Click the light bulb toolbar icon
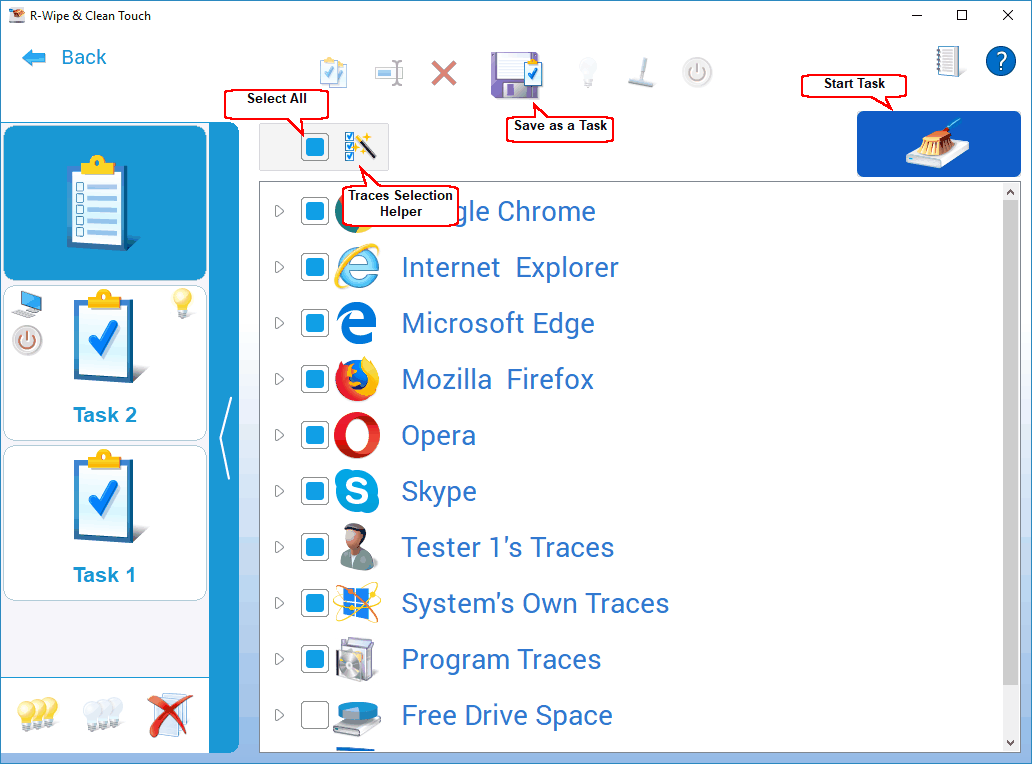The height and width of the screenshot is (764, 1032). click(x=588, y=72)
